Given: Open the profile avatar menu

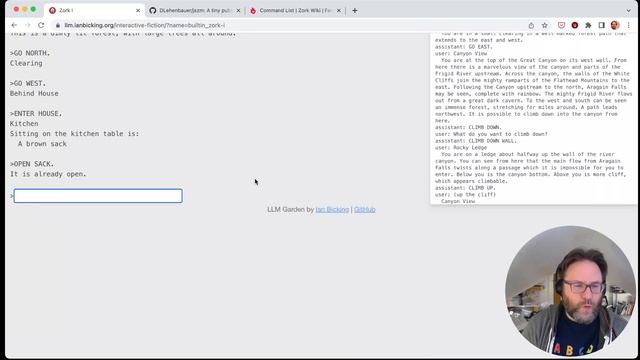Looking at the screenshot, I should tap(615, 25).
